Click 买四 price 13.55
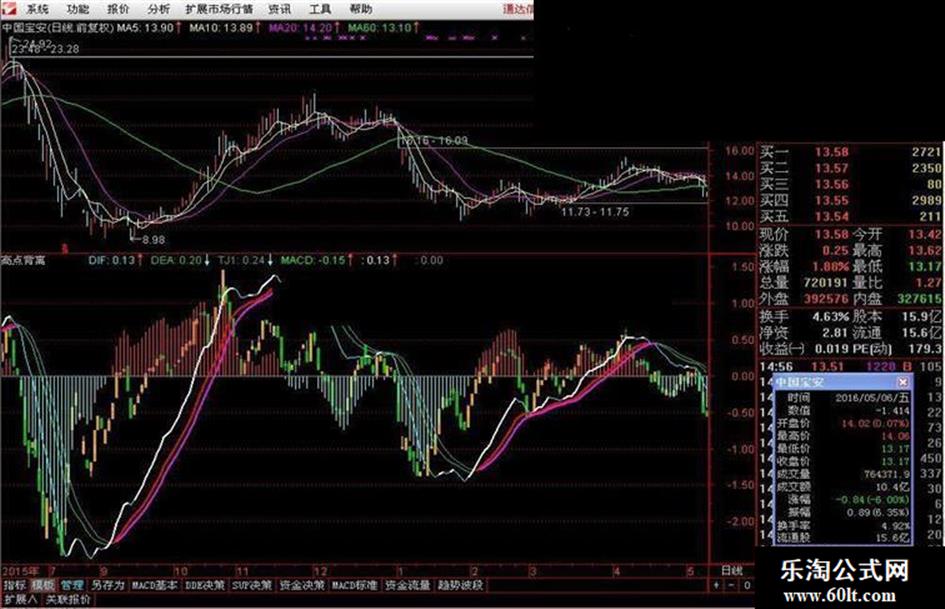The width and height of the screenshot is (945, 609). (832, 200)
